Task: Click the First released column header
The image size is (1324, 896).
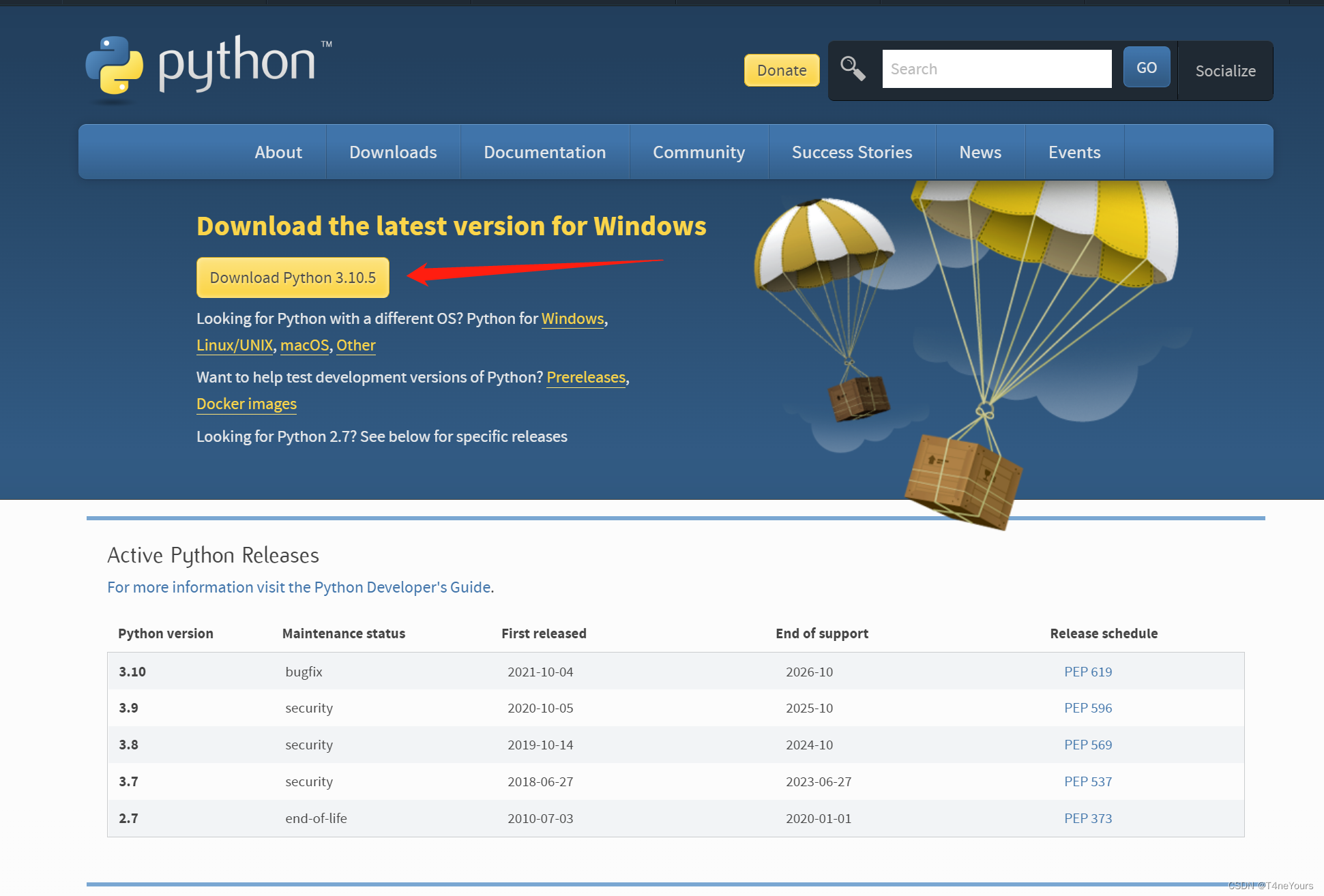Action: [544, 633]
